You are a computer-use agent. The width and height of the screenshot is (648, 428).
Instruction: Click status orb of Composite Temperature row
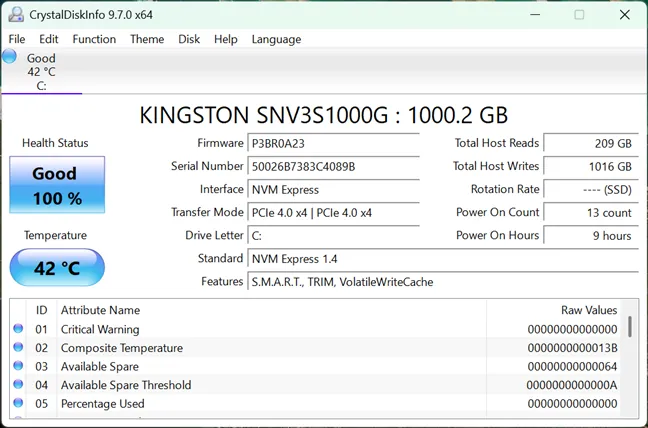(18, 347)
